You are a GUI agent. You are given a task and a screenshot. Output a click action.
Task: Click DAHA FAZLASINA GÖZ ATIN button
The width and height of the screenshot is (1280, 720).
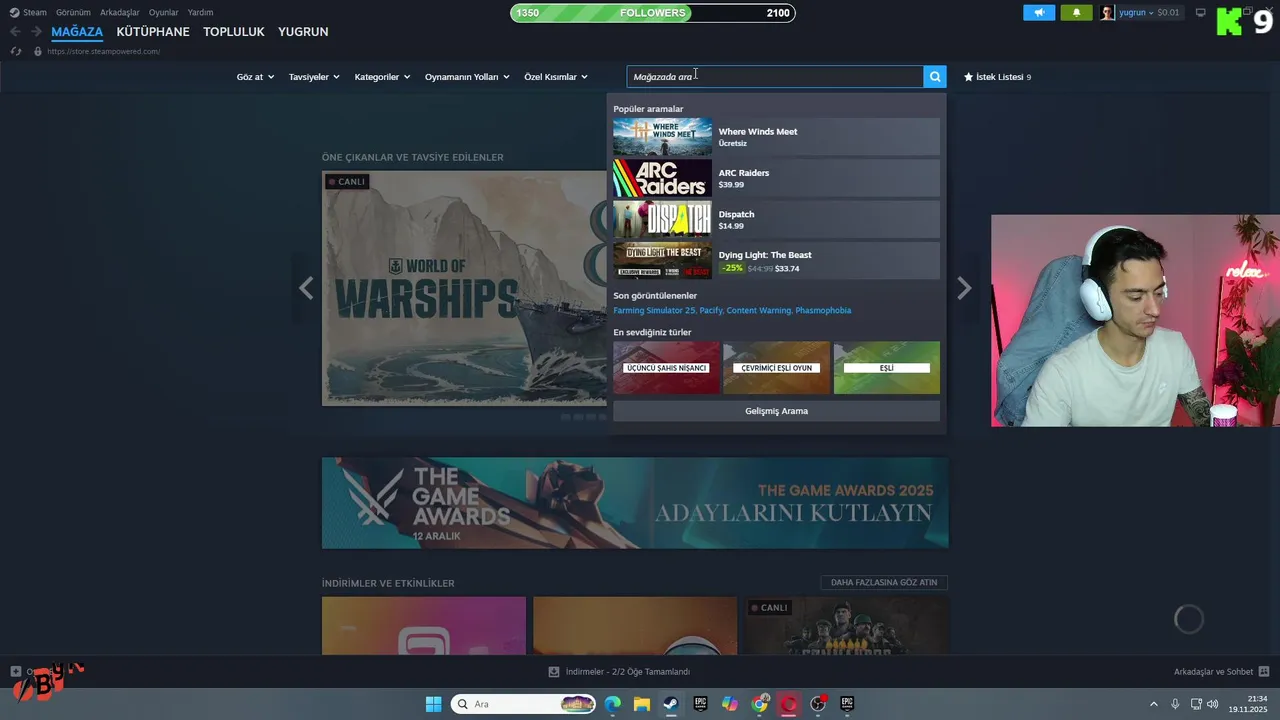[884, 582]
